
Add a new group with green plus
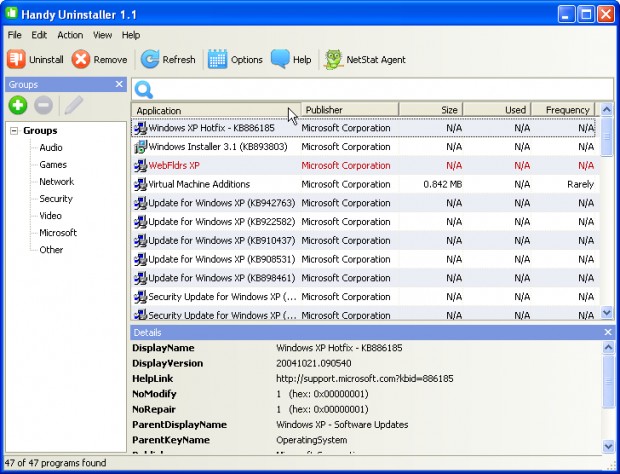point(18,105)
